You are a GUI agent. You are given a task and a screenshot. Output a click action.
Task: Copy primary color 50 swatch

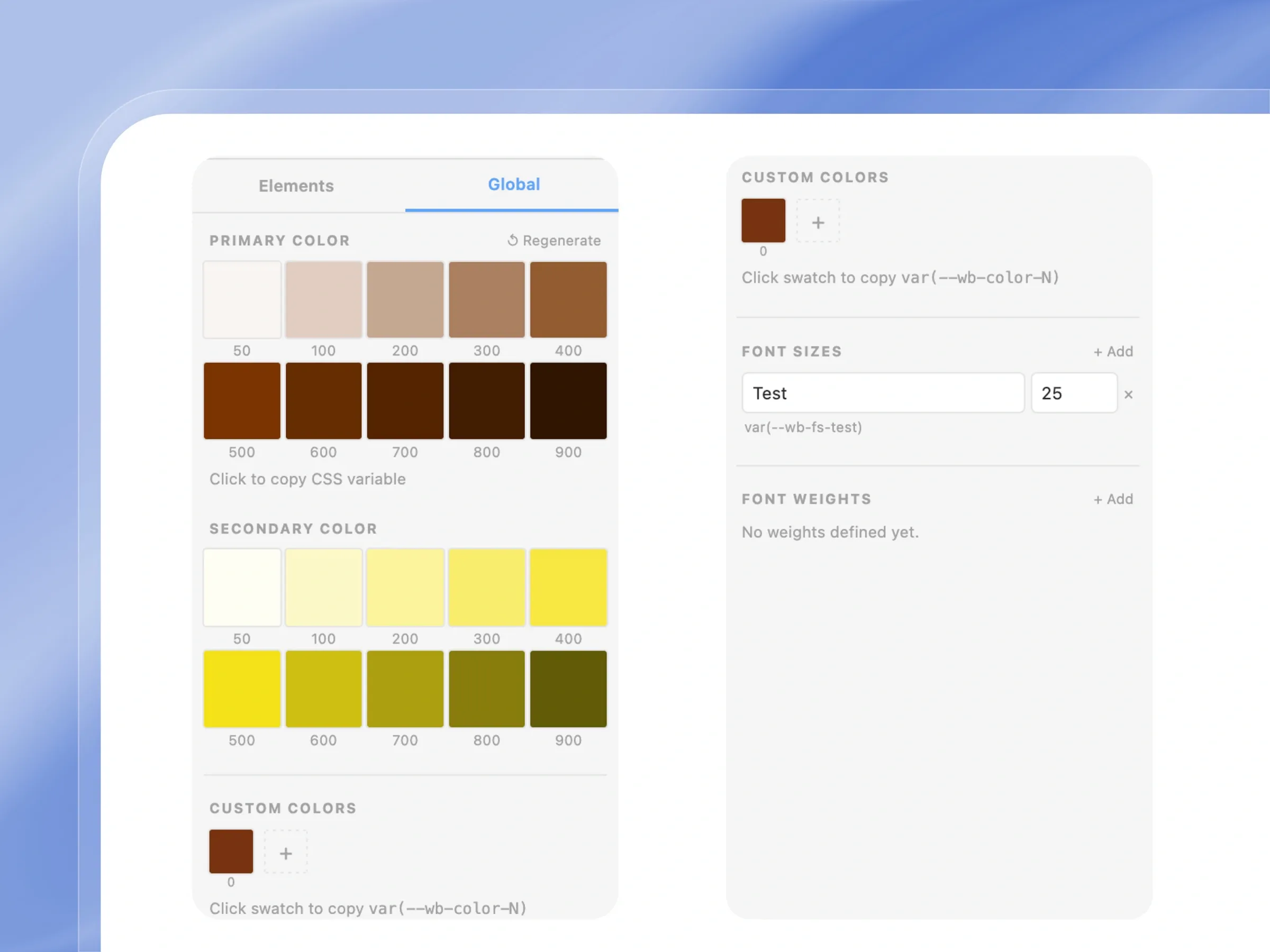(242, 299)
